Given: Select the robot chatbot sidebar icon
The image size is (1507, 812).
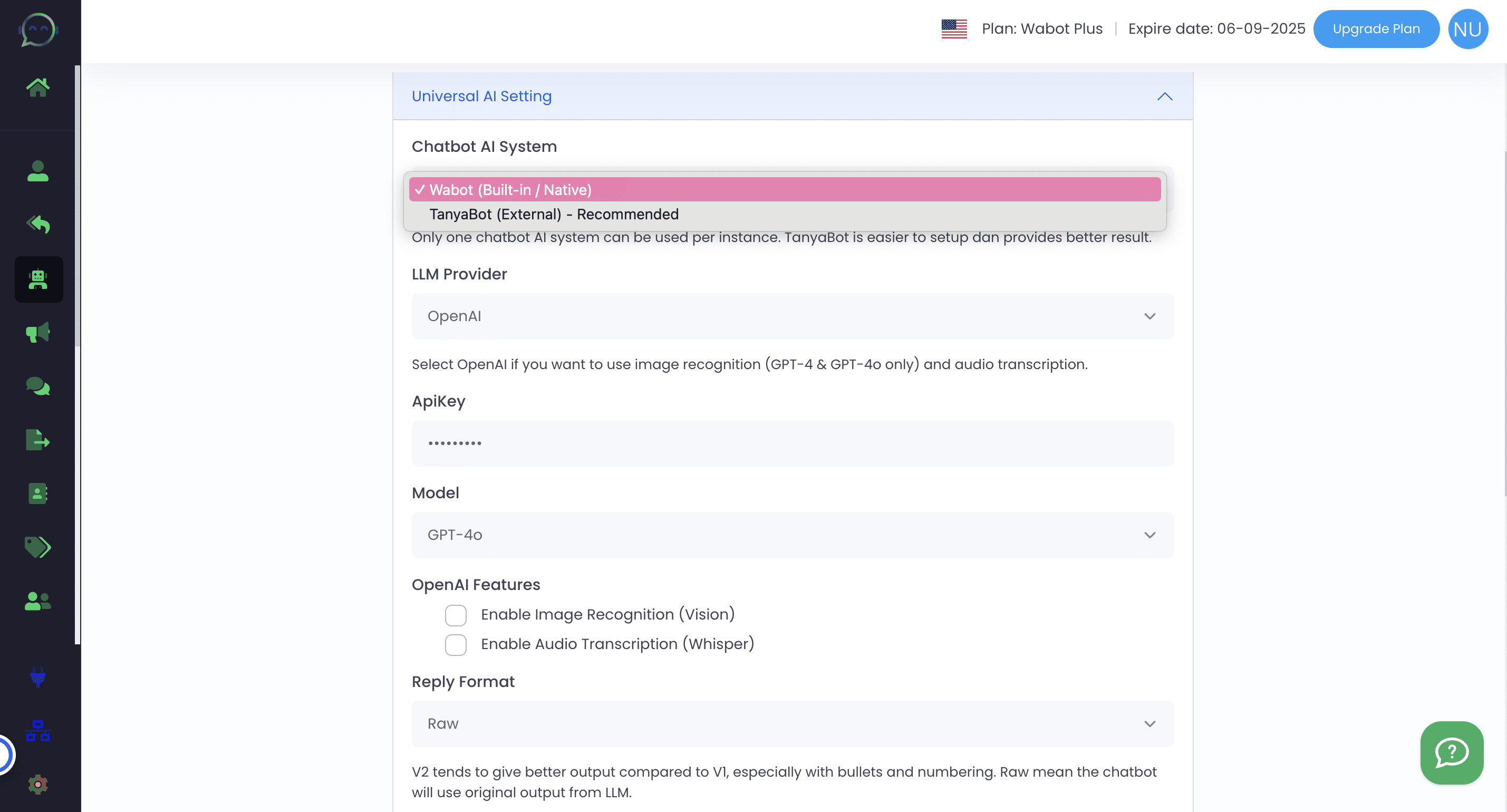Looking at the screenshot, I should coord(38,279).
